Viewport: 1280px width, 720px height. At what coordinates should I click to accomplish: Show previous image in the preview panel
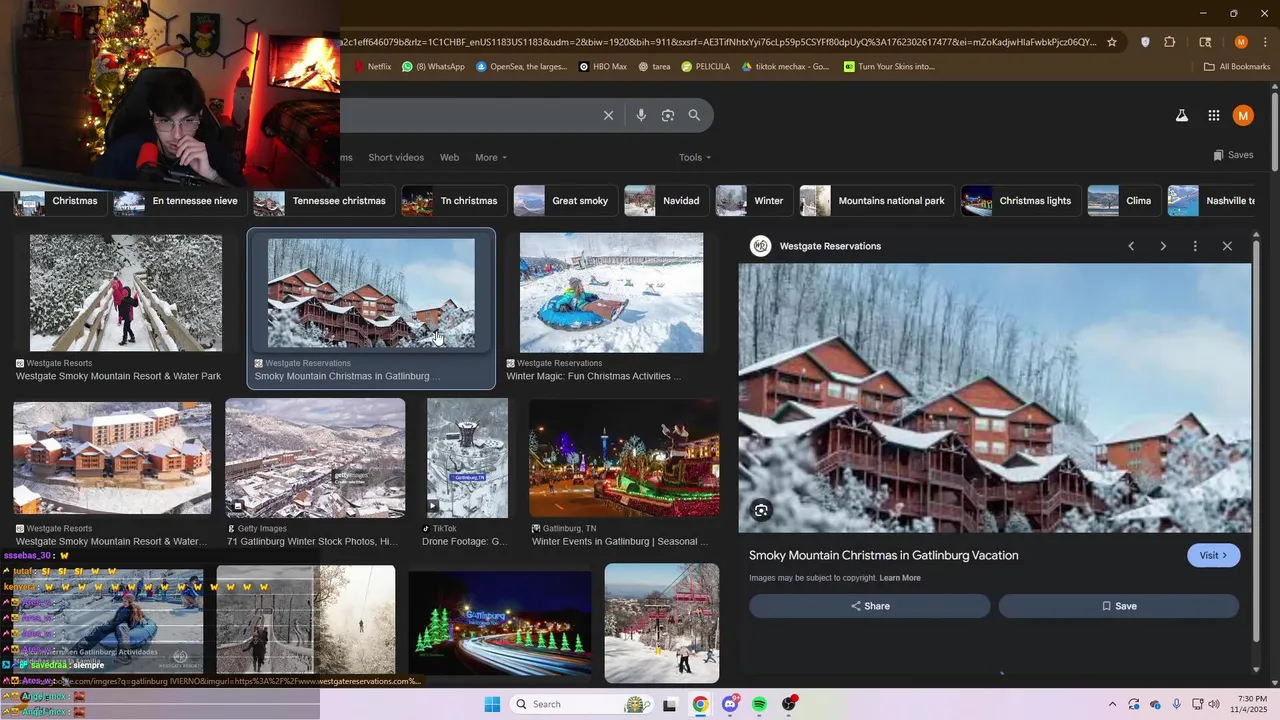[1131, 246]
